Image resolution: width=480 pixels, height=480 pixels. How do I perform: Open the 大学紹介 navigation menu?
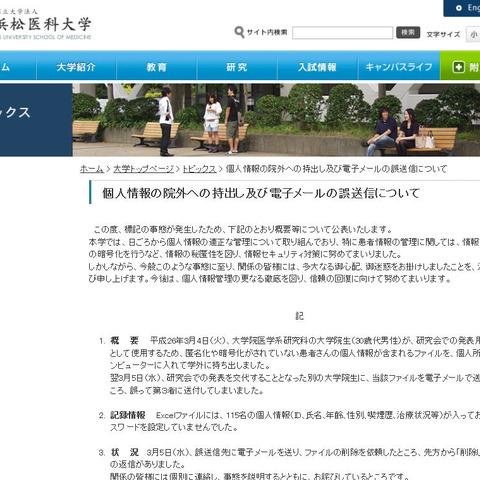(x=76, y=67)
